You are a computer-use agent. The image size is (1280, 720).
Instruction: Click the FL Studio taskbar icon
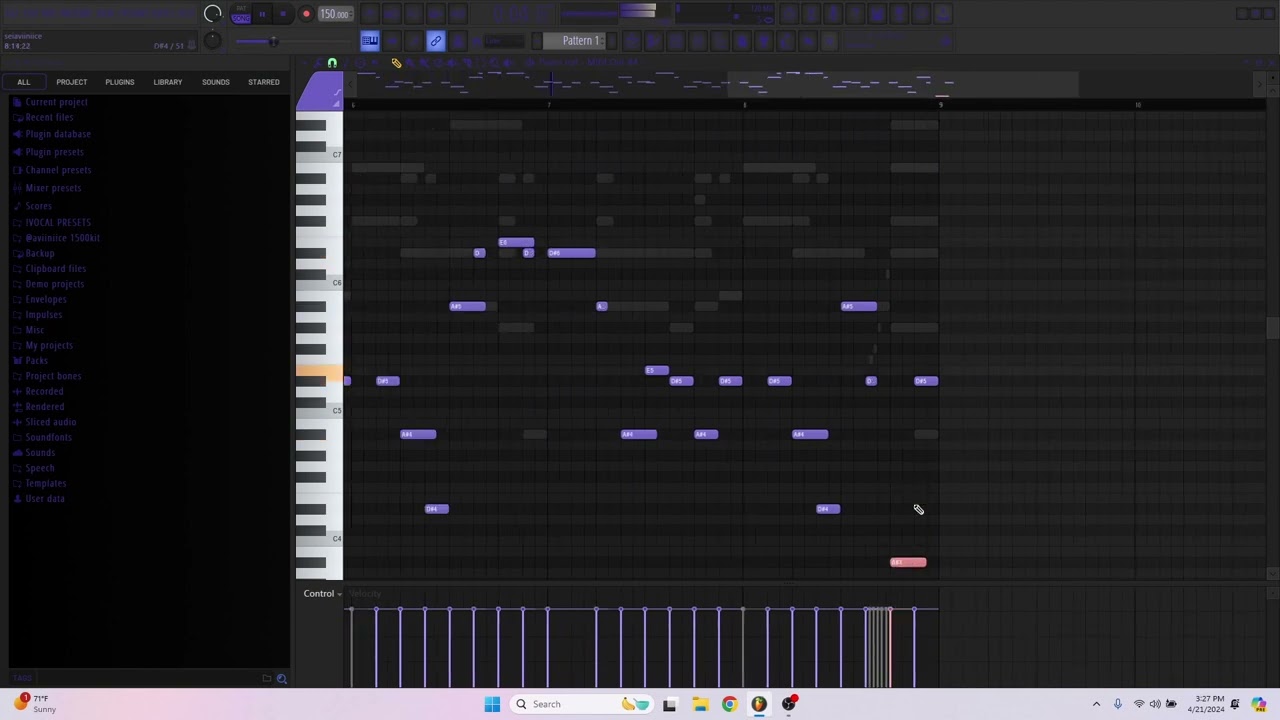(759, 704)
